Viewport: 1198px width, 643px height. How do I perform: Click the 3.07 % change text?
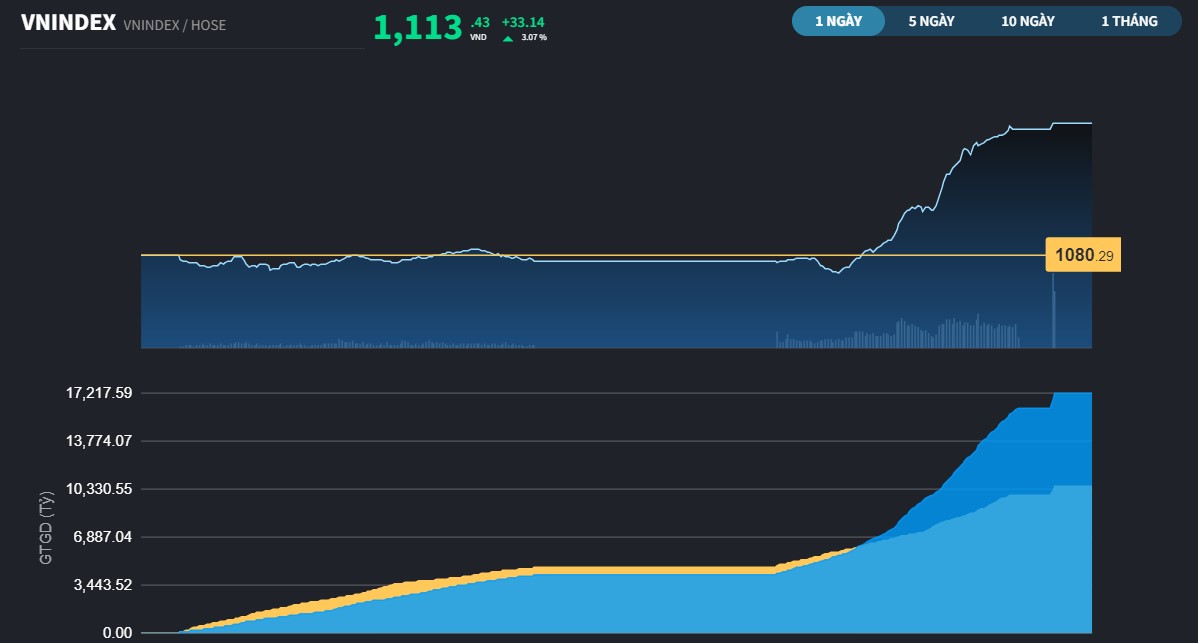point(534,37)
